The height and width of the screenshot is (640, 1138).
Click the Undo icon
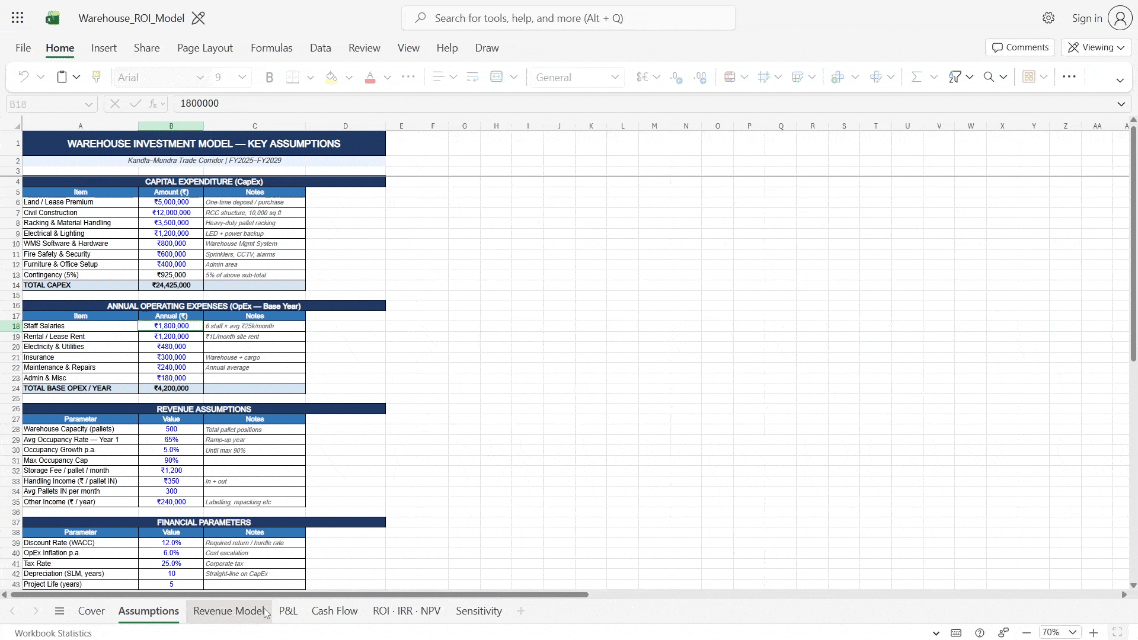[24, 77]
